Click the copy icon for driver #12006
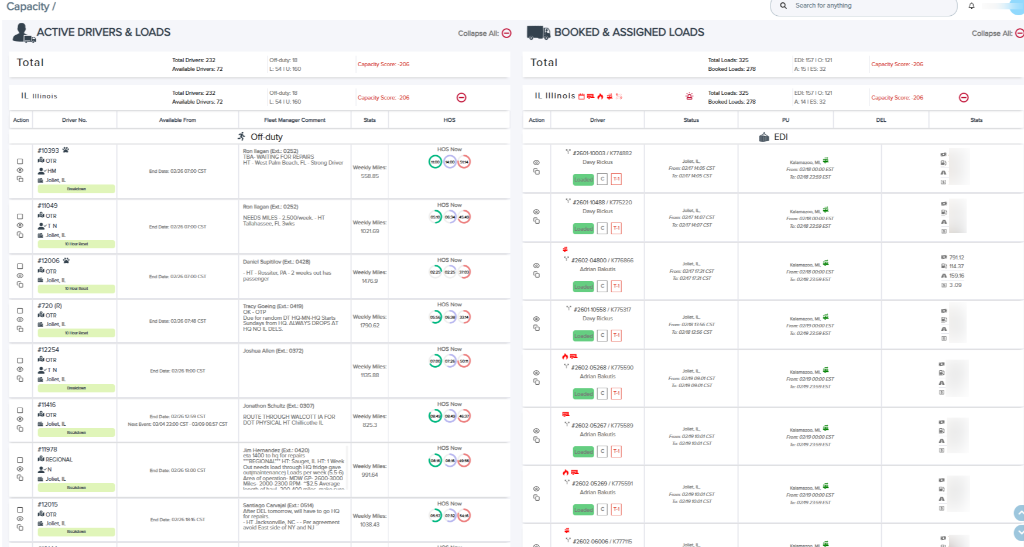This screenshot has height=547, width=1024. click(x=20, y=285)
